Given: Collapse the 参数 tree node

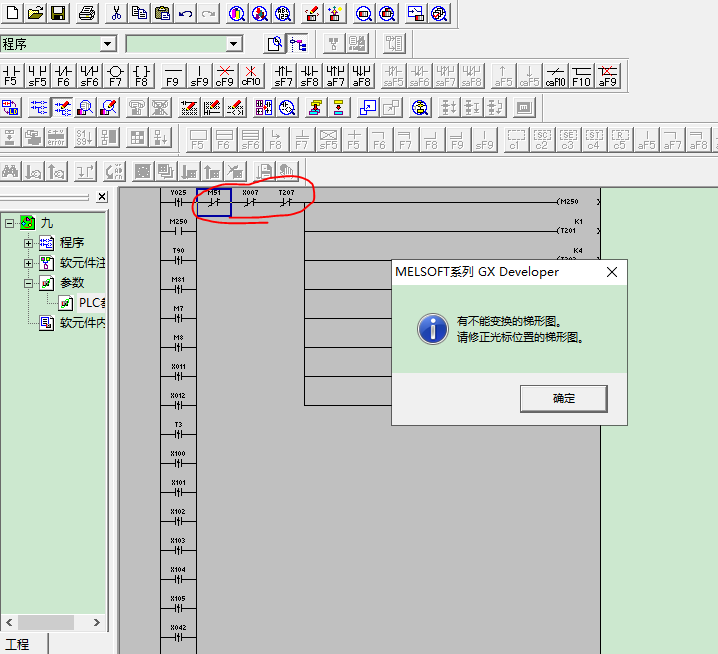Looking at the screenshot, I should pyautogui.click(x=29, y=283).
